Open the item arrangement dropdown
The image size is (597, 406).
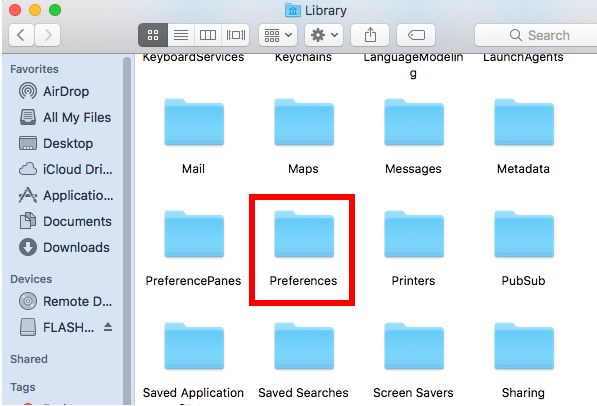(x=278, y=35)
